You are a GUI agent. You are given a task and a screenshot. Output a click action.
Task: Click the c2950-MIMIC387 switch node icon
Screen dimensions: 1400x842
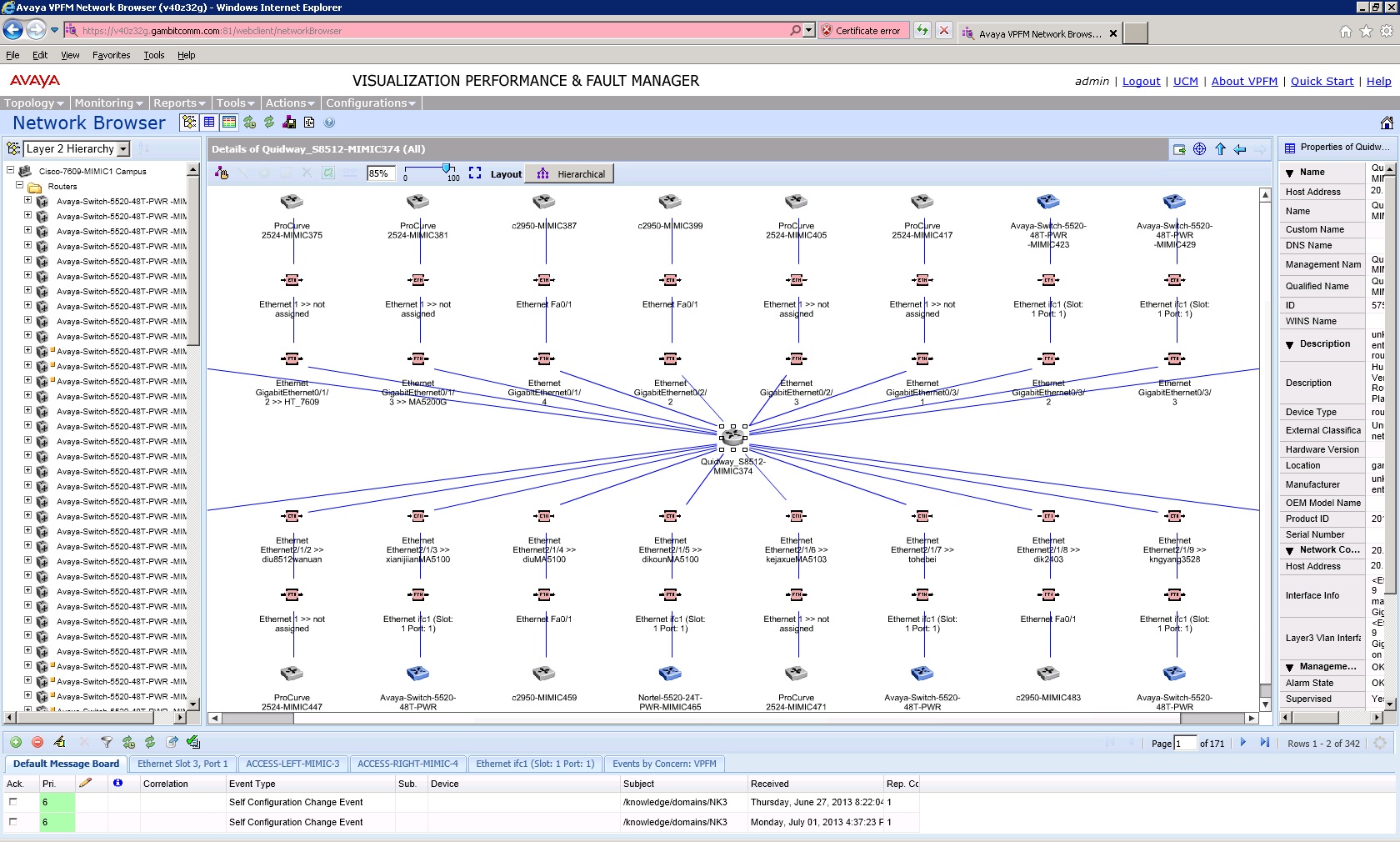[x=544, y=202]
